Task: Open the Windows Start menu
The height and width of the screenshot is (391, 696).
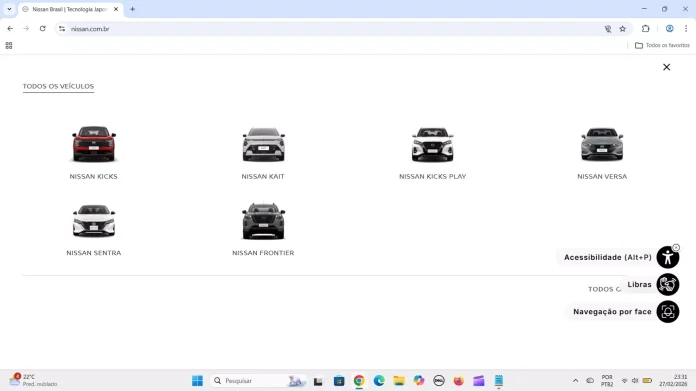Action: coord(197,381)
